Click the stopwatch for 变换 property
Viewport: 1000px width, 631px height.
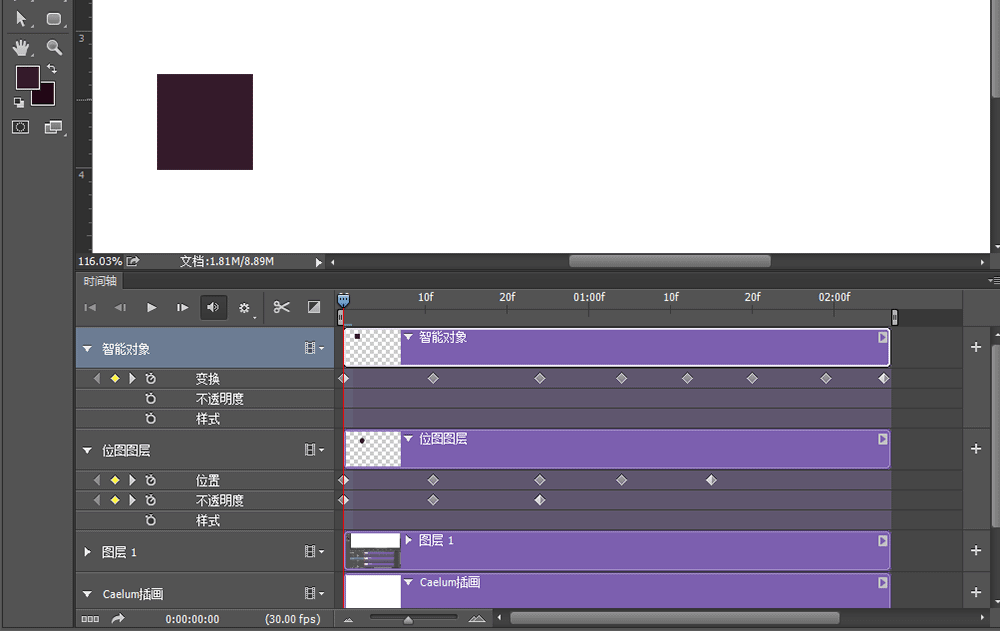(150, 378)
